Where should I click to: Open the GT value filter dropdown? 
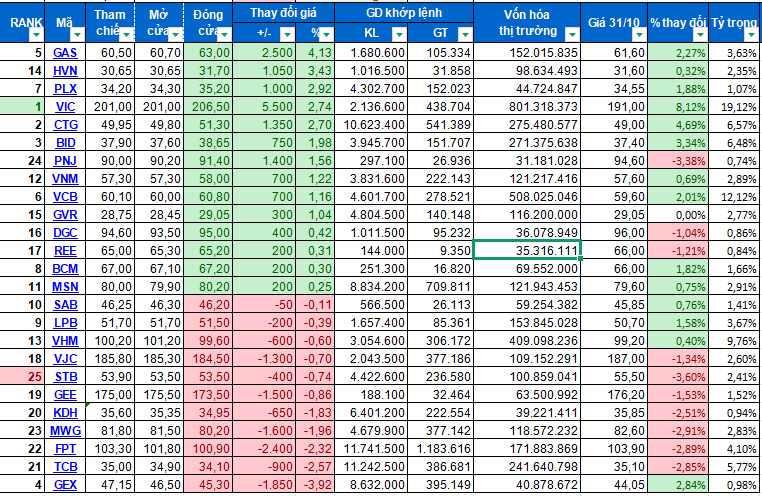point(466,34)
